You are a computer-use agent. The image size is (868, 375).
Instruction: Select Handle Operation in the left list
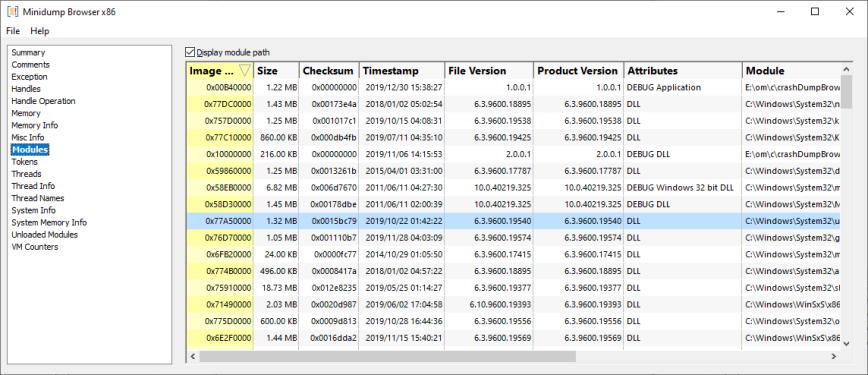coord(43,101)
